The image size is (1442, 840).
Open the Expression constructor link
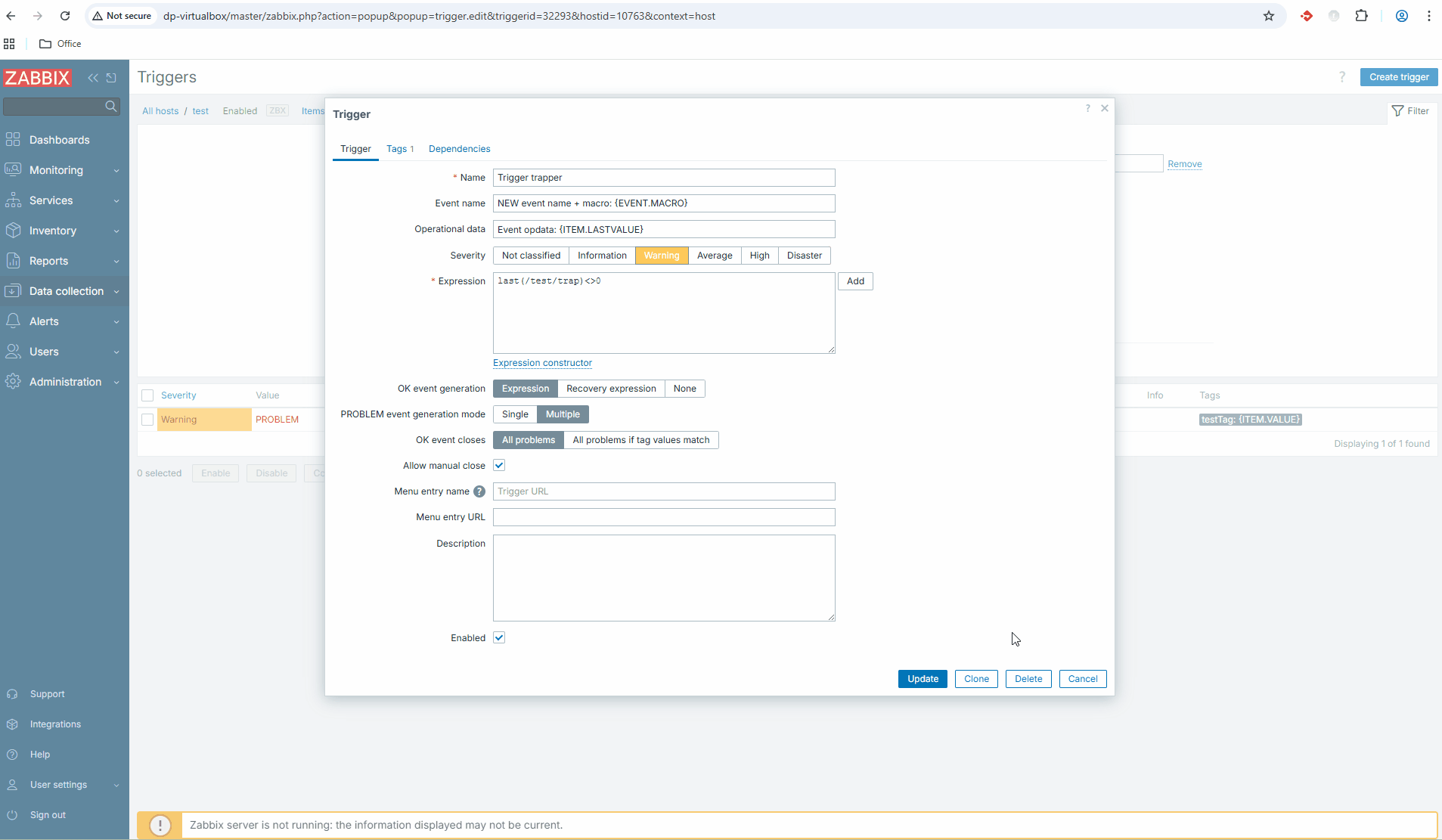pos(542,363)
